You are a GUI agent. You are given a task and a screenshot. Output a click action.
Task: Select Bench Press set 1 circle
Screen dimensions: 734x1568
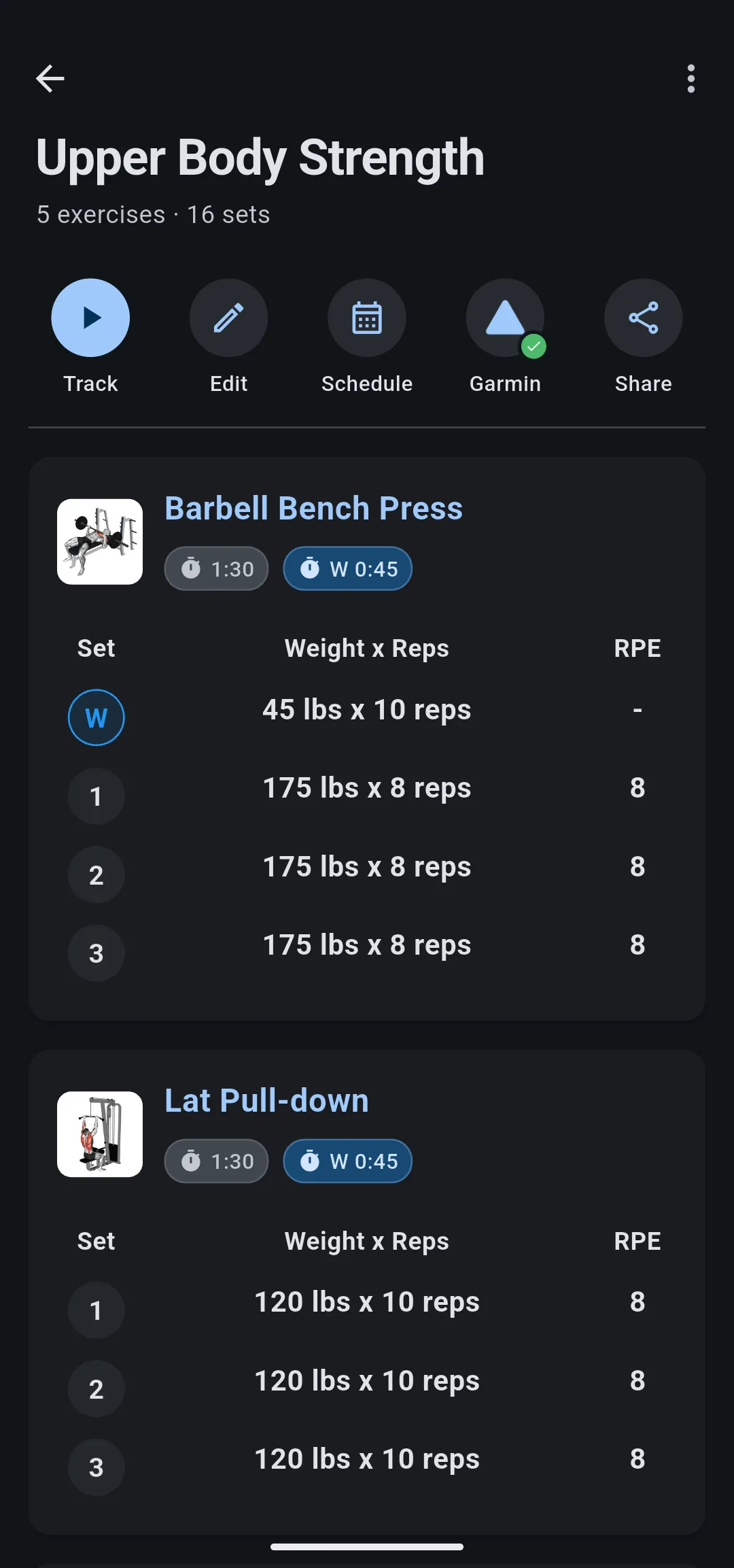click(96, 796)
